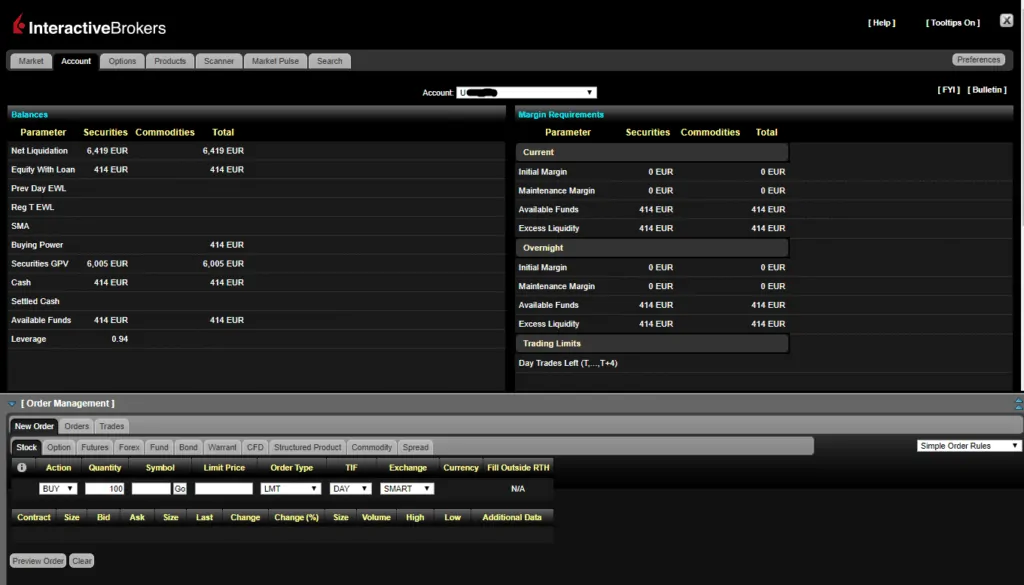The image size is (1024, 585).
Task: Click the Quantity input field
Action: click(x=104, y=488)
